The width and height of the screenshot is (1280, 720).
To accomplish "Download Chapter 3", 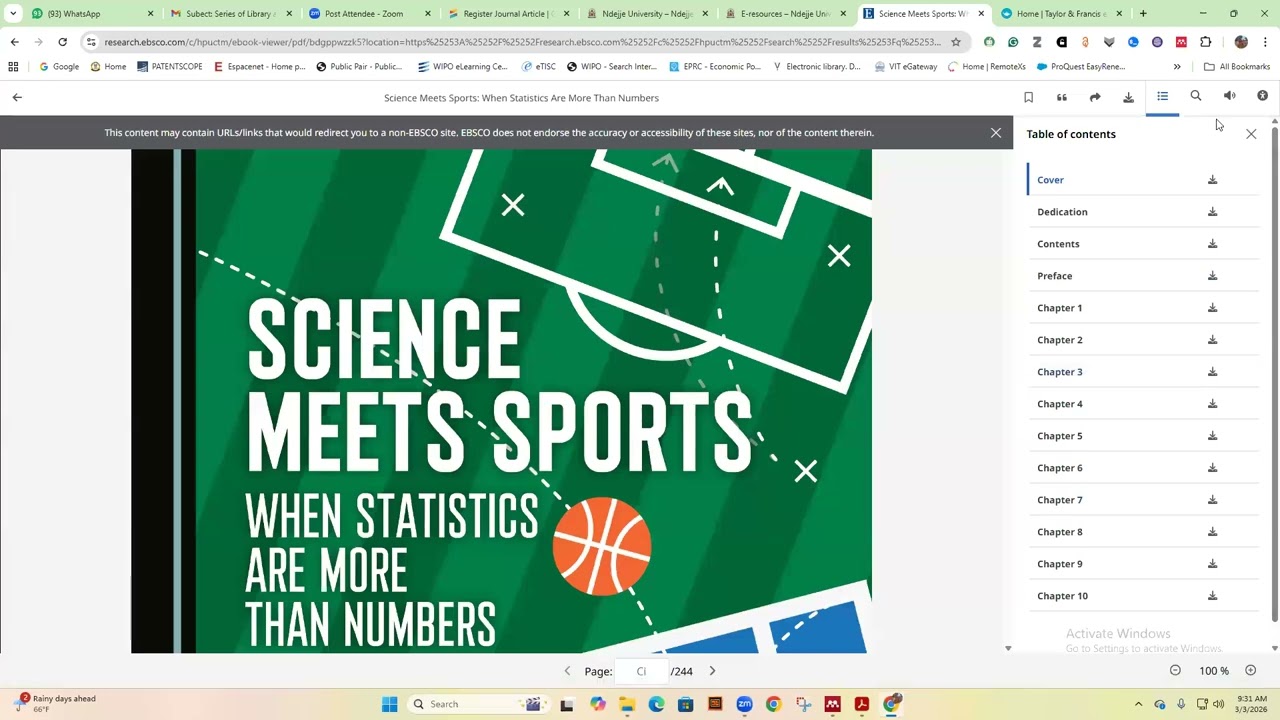I will point(1212,372).
